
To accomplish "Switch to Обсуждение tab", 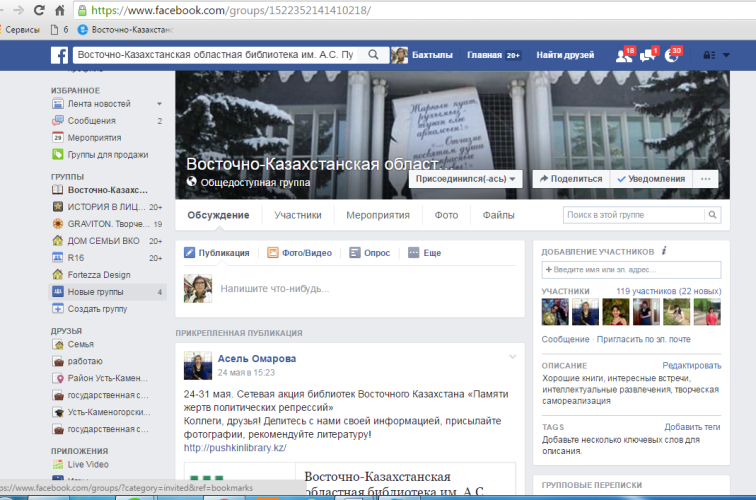I will coord(218,215).
